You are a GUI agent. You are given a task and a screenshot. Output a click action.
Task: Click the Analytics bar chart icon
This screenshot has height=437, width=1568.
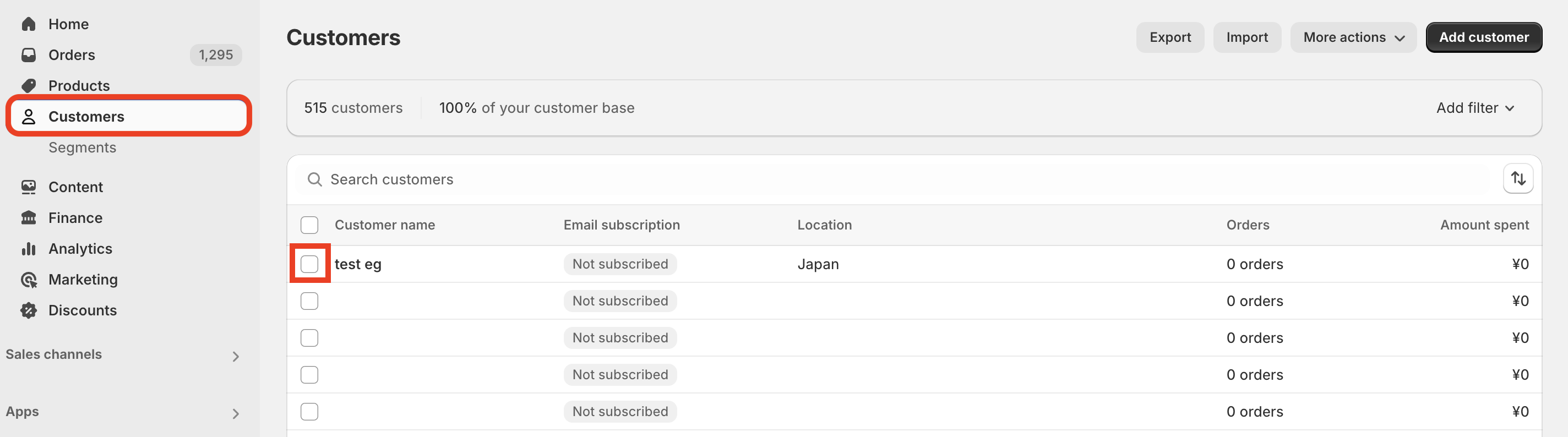coord(29,249)
